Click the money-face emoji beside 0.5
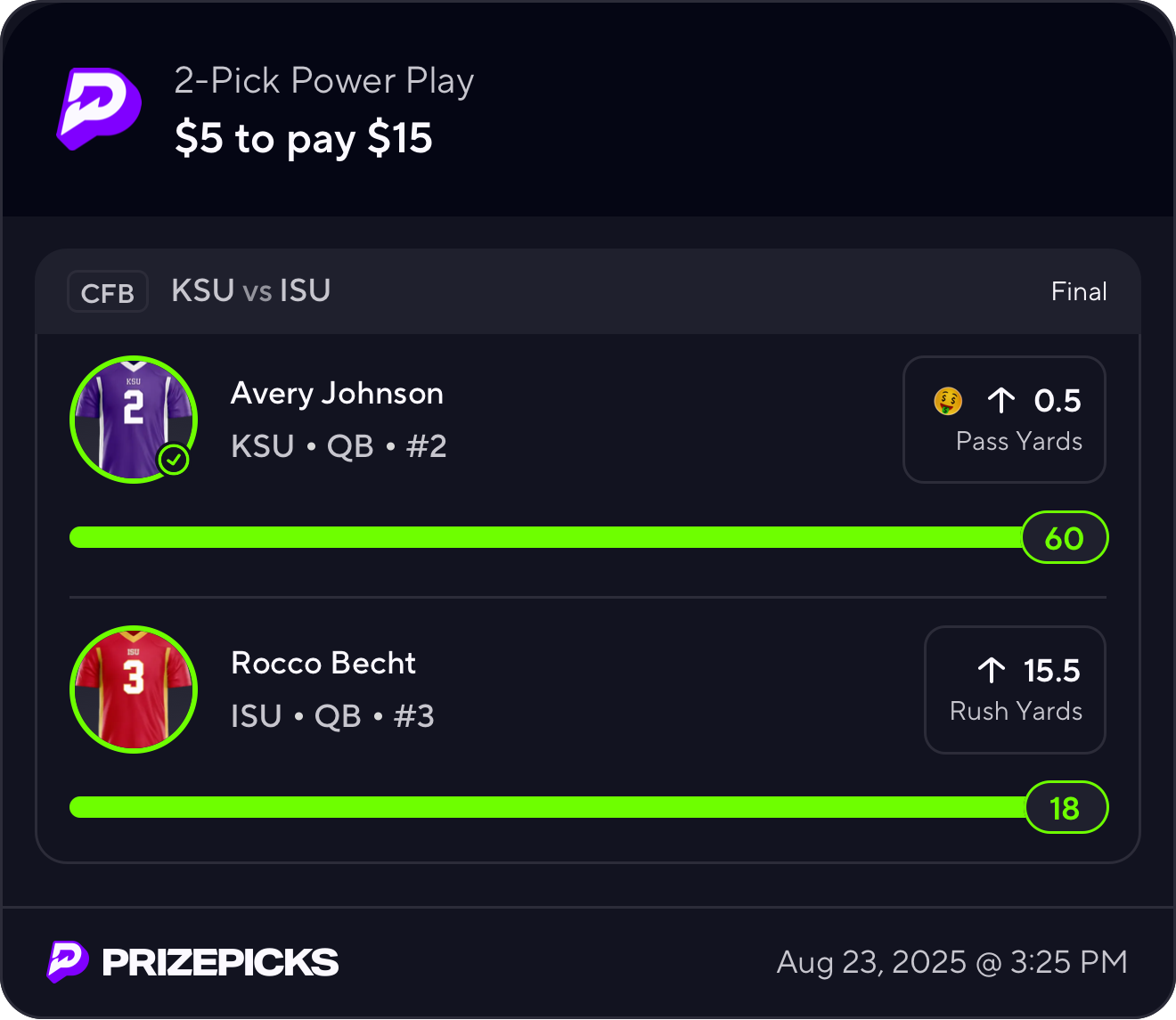This screenshot has width=1176, height=1020. (948, 401)
